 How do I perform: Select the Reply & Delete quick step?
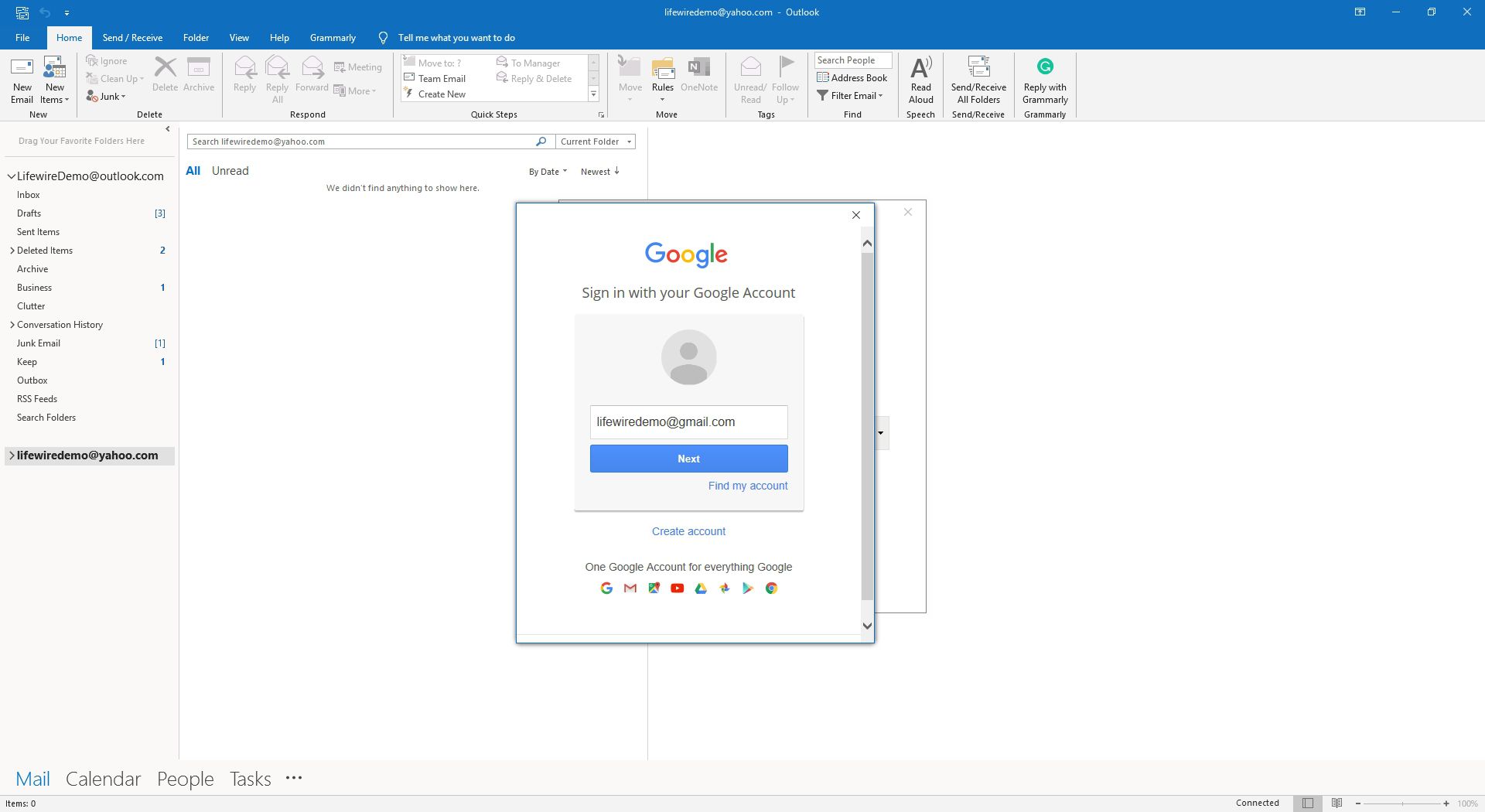(x=534, y=79)
